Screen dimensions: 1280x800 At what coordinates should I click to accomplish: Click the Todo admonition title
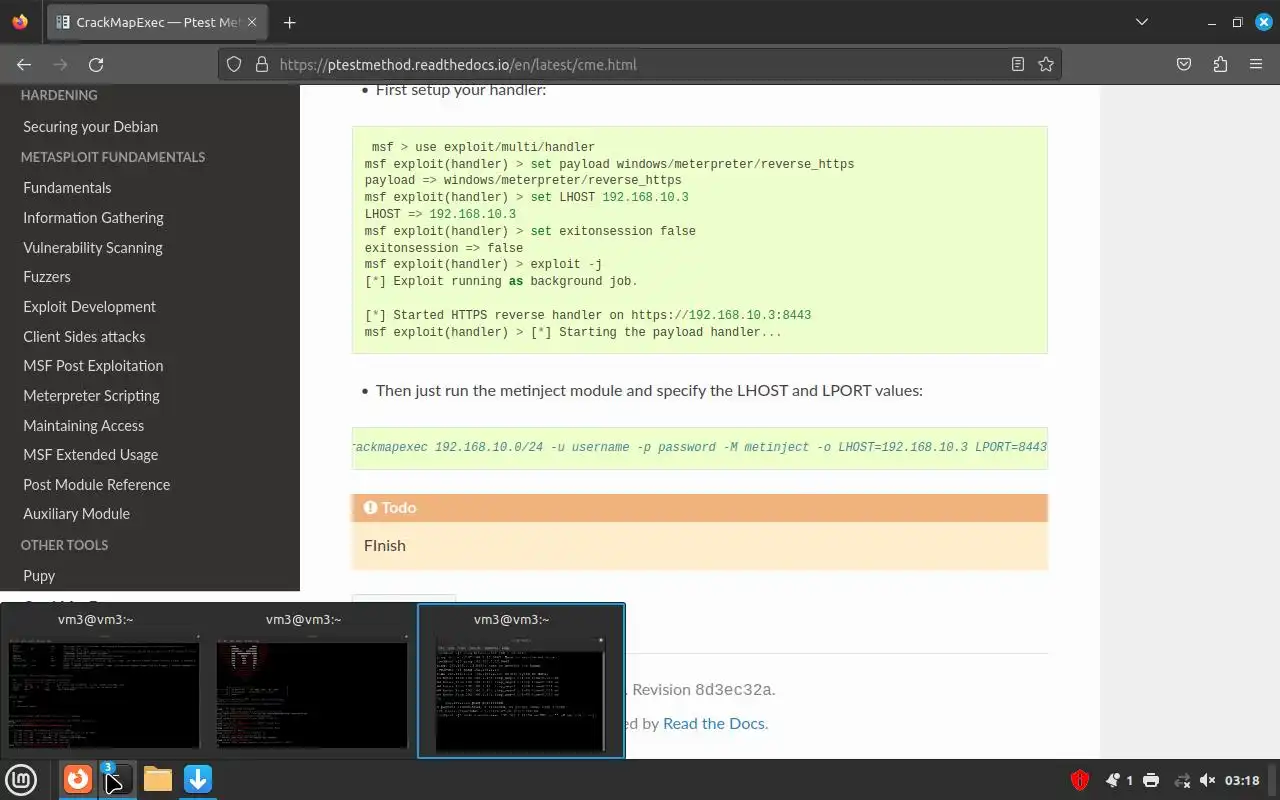pyautogui.click(x=699, y=508)
